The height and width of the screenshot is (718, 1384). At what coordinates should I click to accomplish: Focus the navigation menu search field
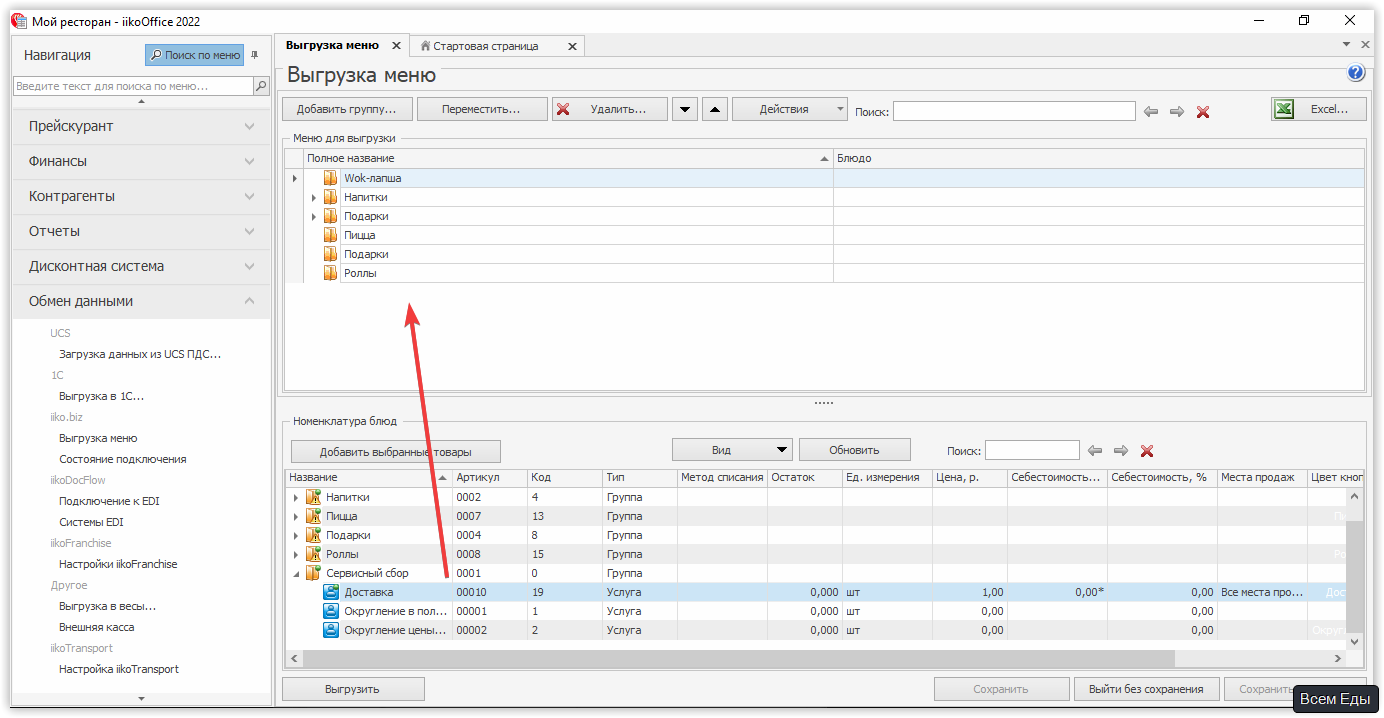[133, 87]
